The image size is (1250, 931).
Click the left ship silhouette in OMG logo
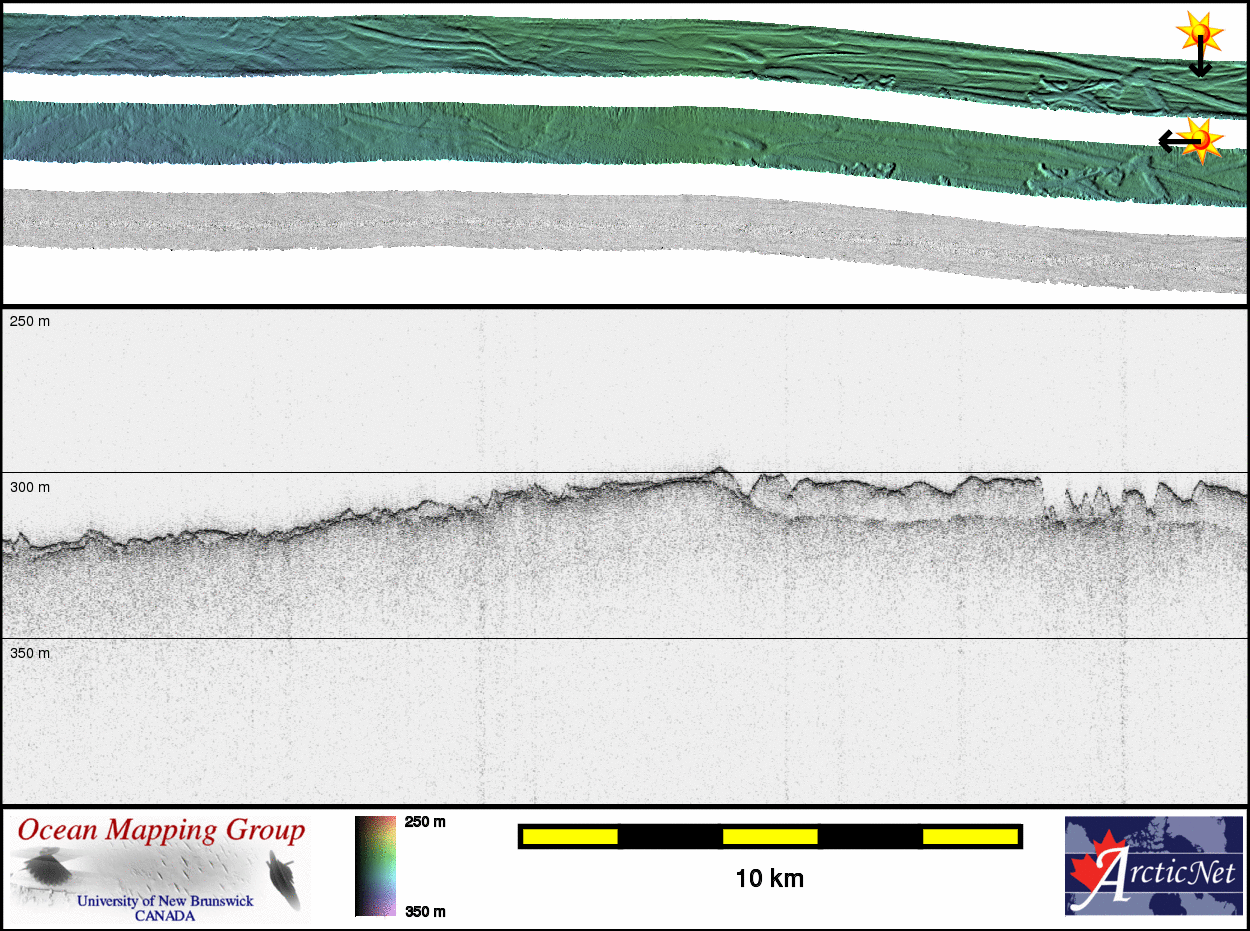44,866
